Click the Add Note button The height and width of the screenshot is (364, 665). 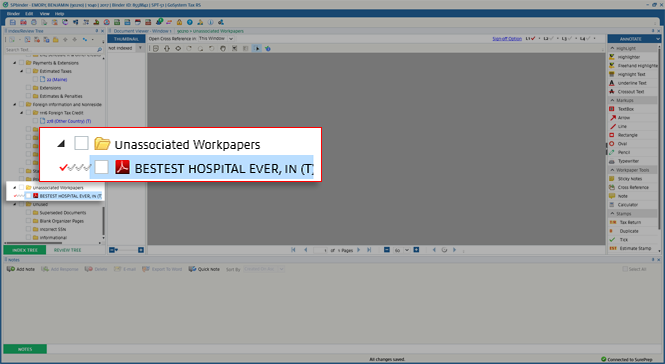[x=21, y=269]
